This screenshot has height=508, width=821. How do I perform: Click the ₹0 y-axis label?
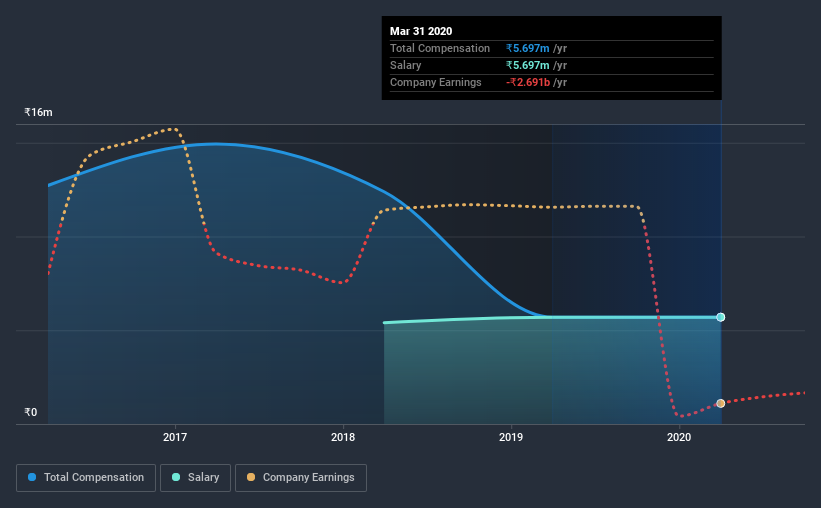click(31, 412)
